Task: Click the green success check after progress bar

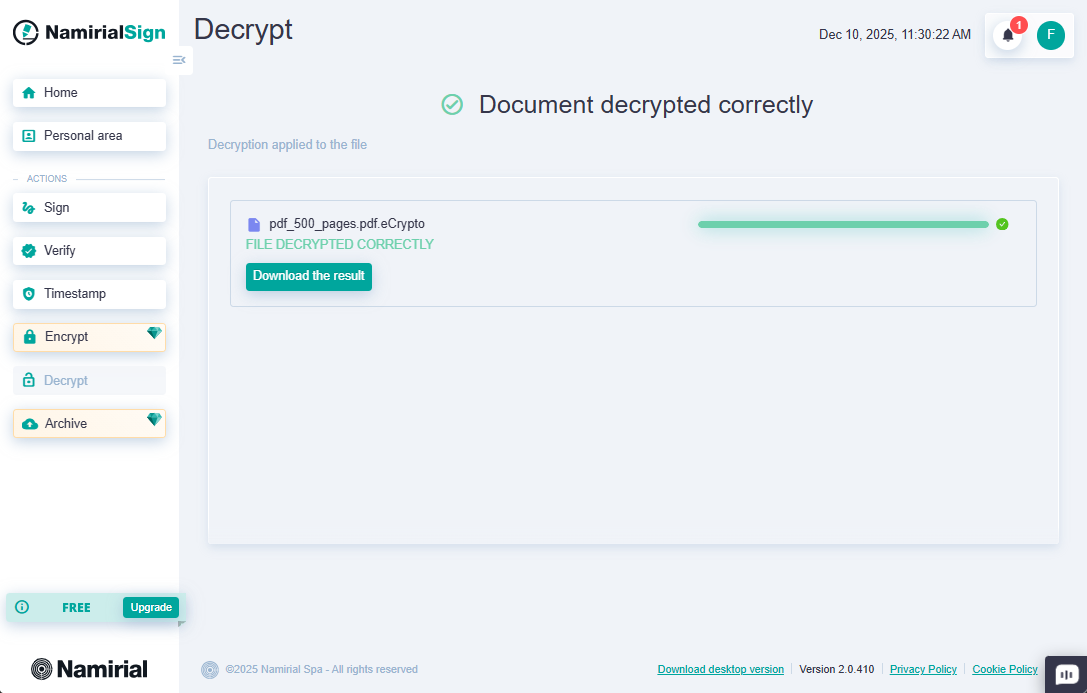Action: tap(1002, 224)
